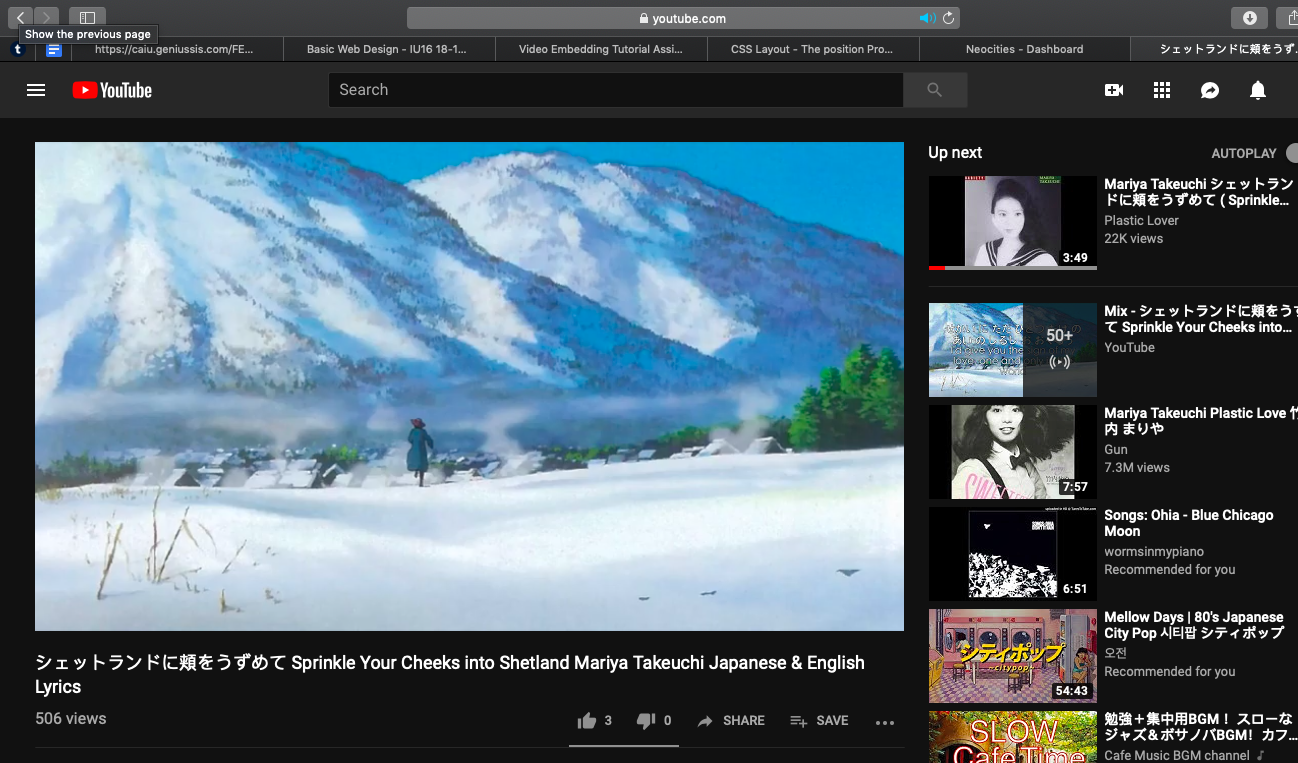1298x763 pixels.
Task: Click the SHARE button
Action: [731, 720]
